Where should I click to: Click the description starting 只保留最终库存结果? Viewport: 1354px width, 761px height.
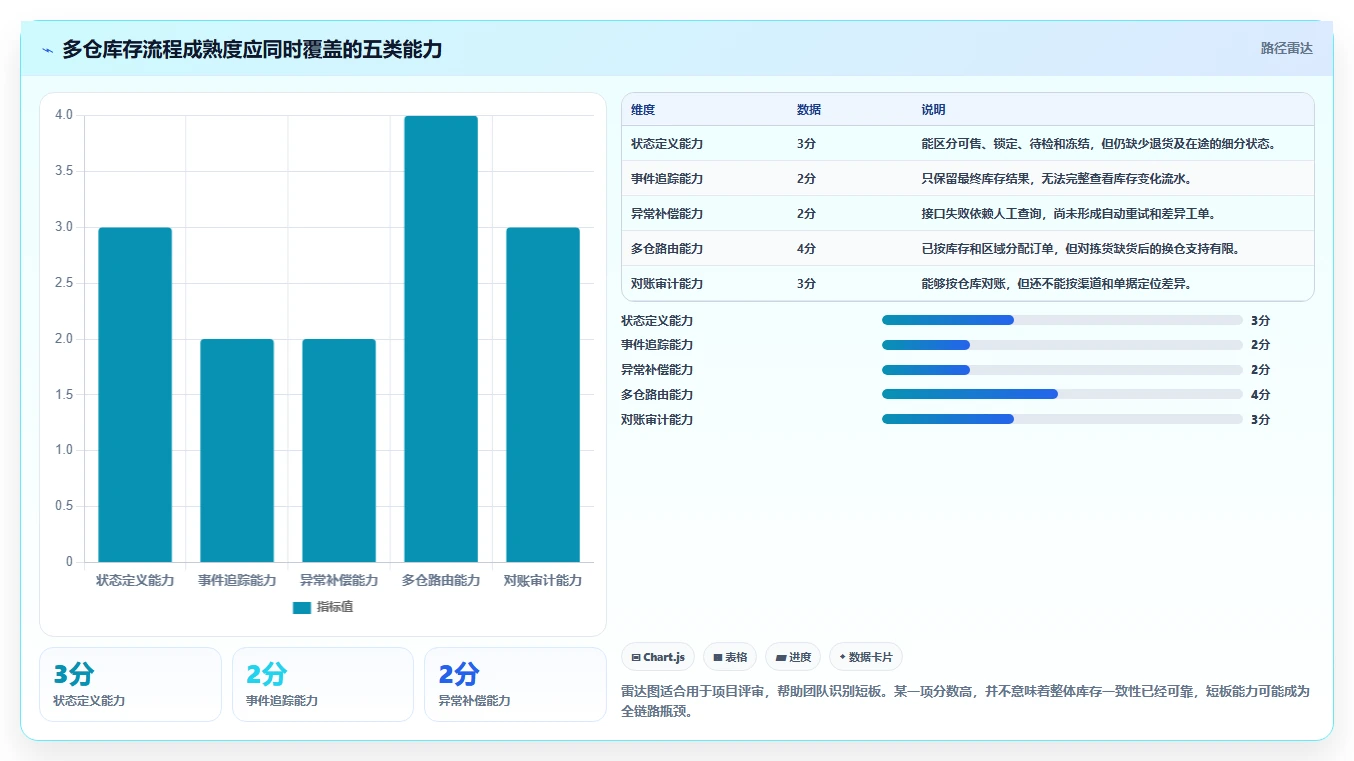coord(1059,179)
